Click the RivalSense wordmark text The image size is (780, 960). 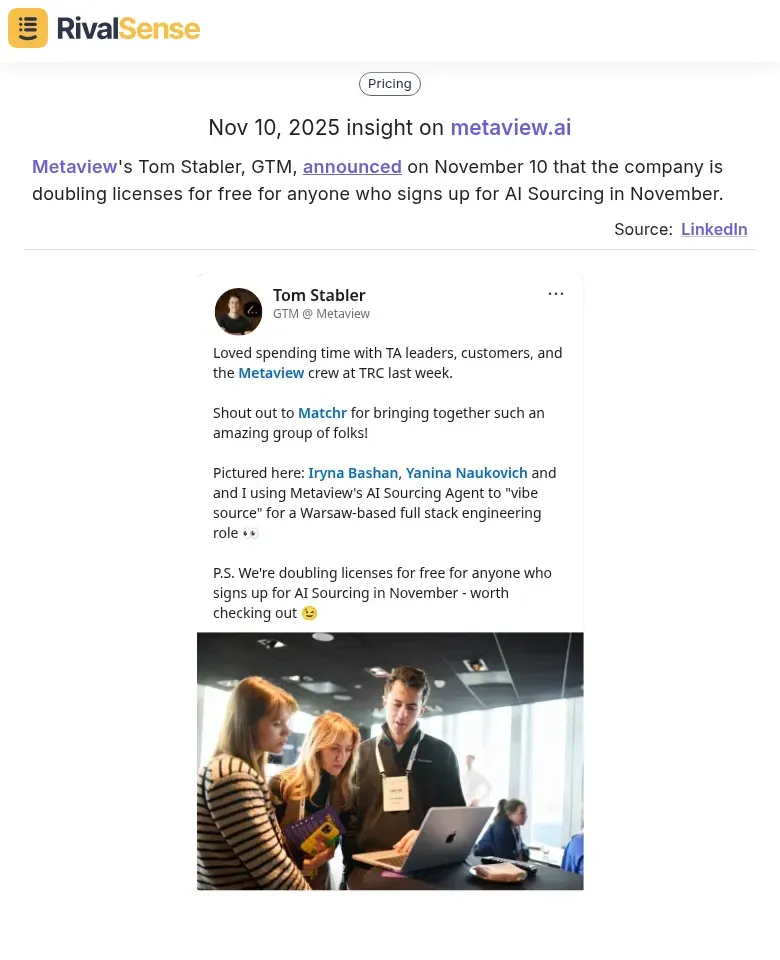point(128,28)
